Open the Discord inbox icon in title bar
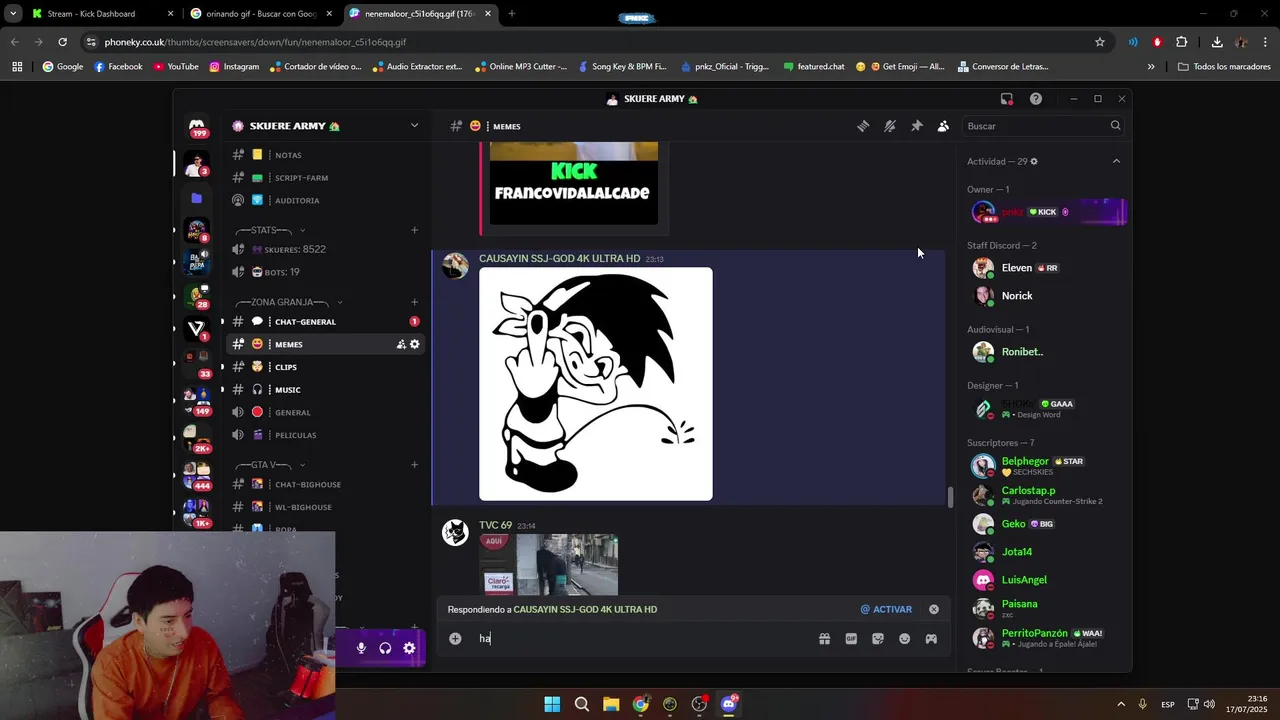The height and width of the screenshot is (720, 1280). 1007,99
